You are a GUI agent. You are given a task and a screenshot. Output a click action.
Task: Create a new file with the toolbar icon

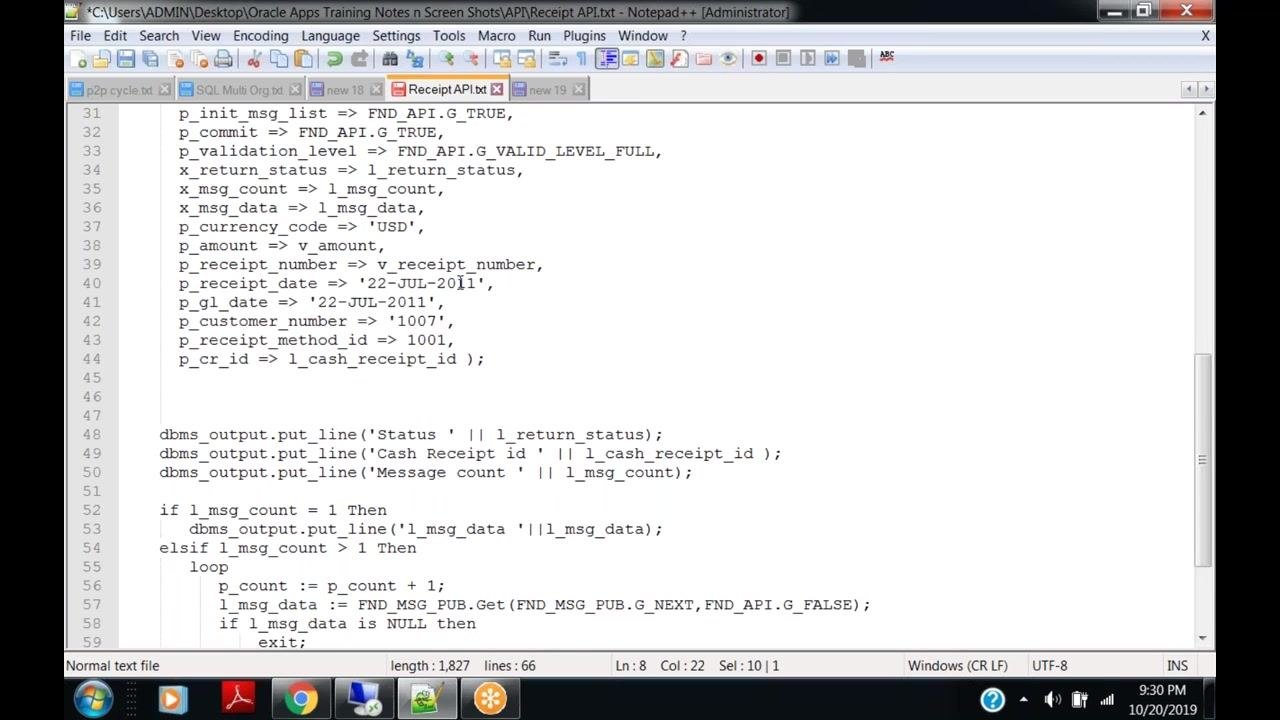pyautogui.click(x=77, y=58)
